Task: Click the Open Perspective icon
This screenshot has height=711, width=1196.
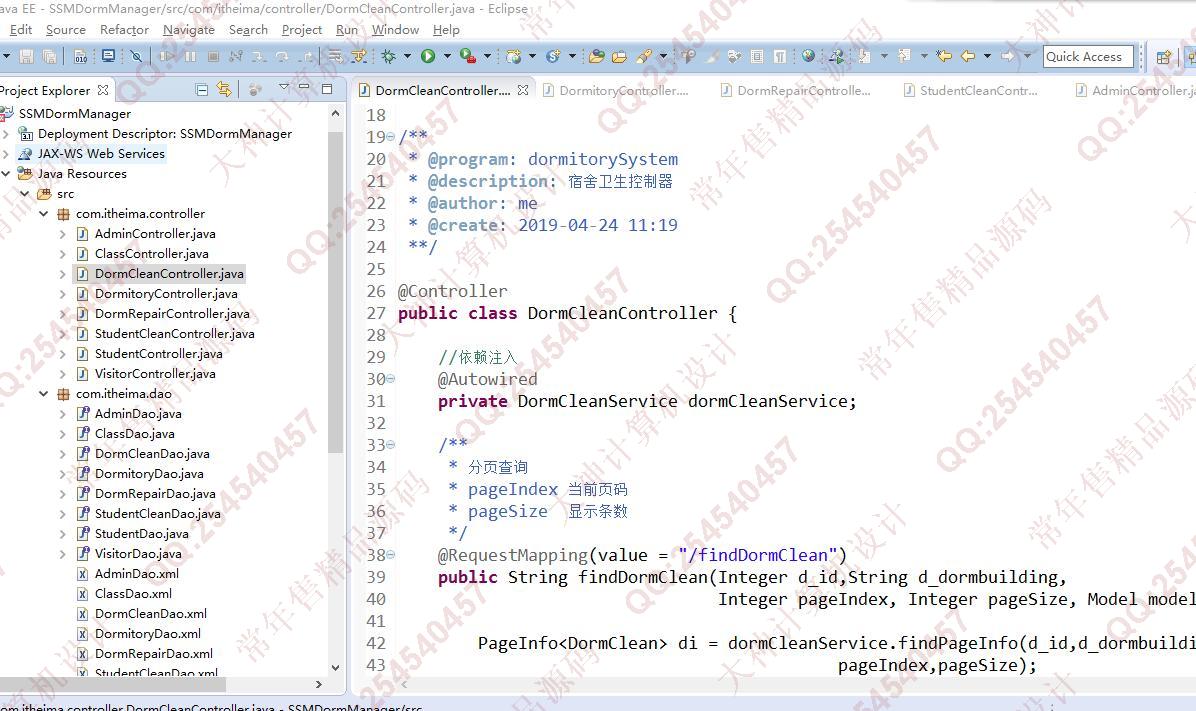Action: (x=1163, y=56)
